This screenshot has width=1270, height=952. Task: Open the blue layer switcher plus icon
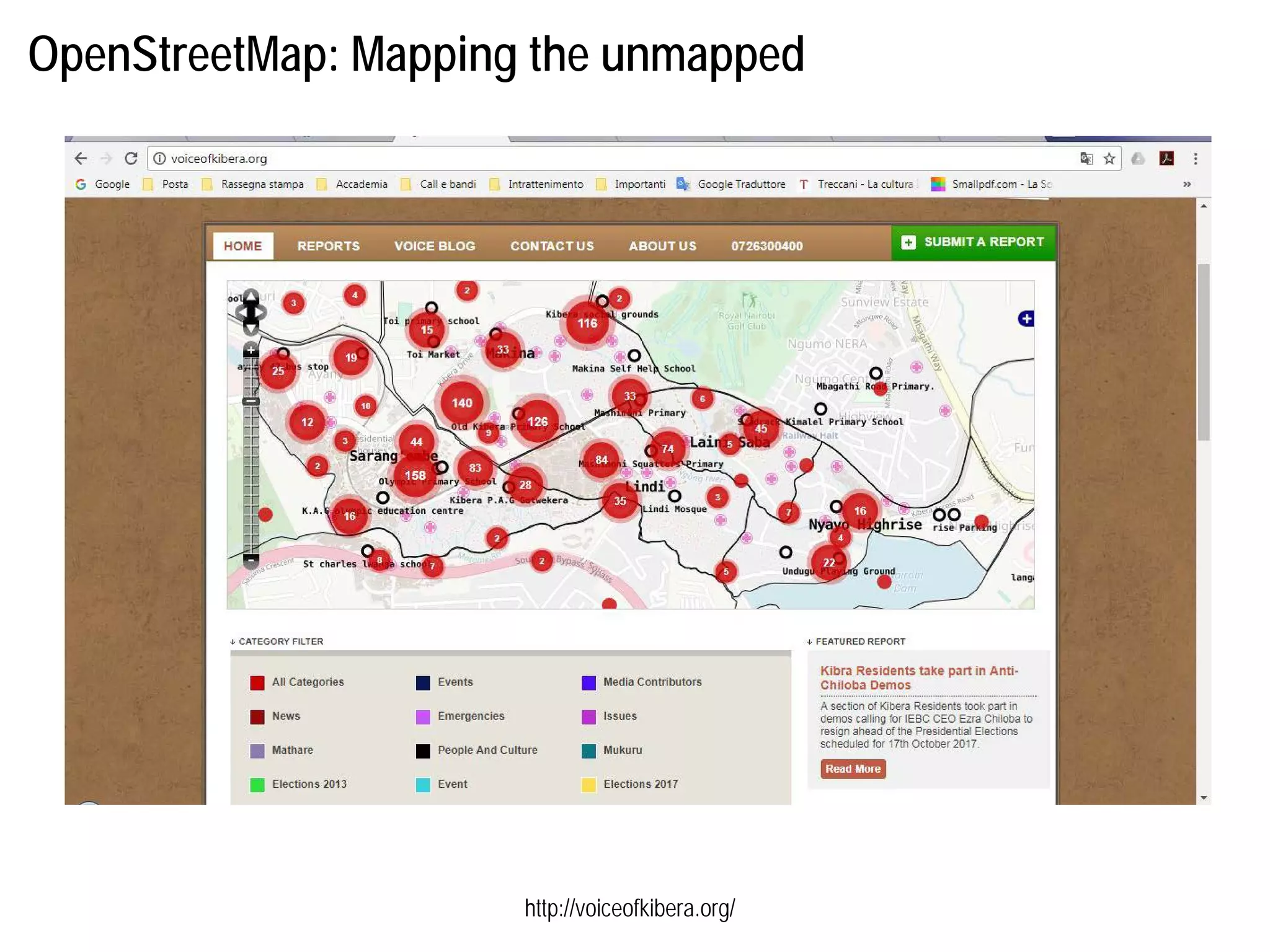click(1026, 319)
